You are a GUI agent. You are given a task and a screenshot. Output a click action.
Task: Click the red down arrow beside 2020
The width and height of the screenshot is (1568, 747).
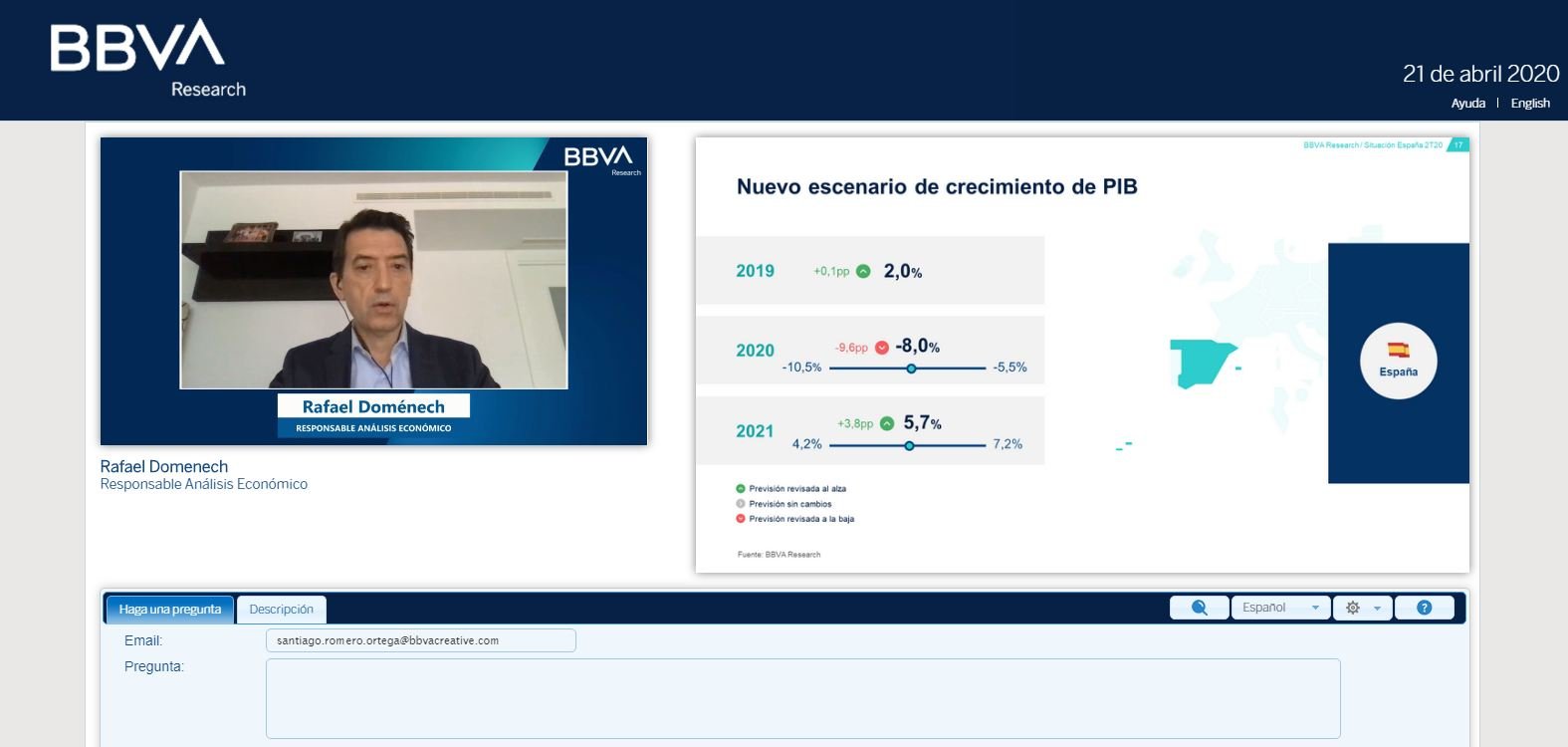coord(882,348)
